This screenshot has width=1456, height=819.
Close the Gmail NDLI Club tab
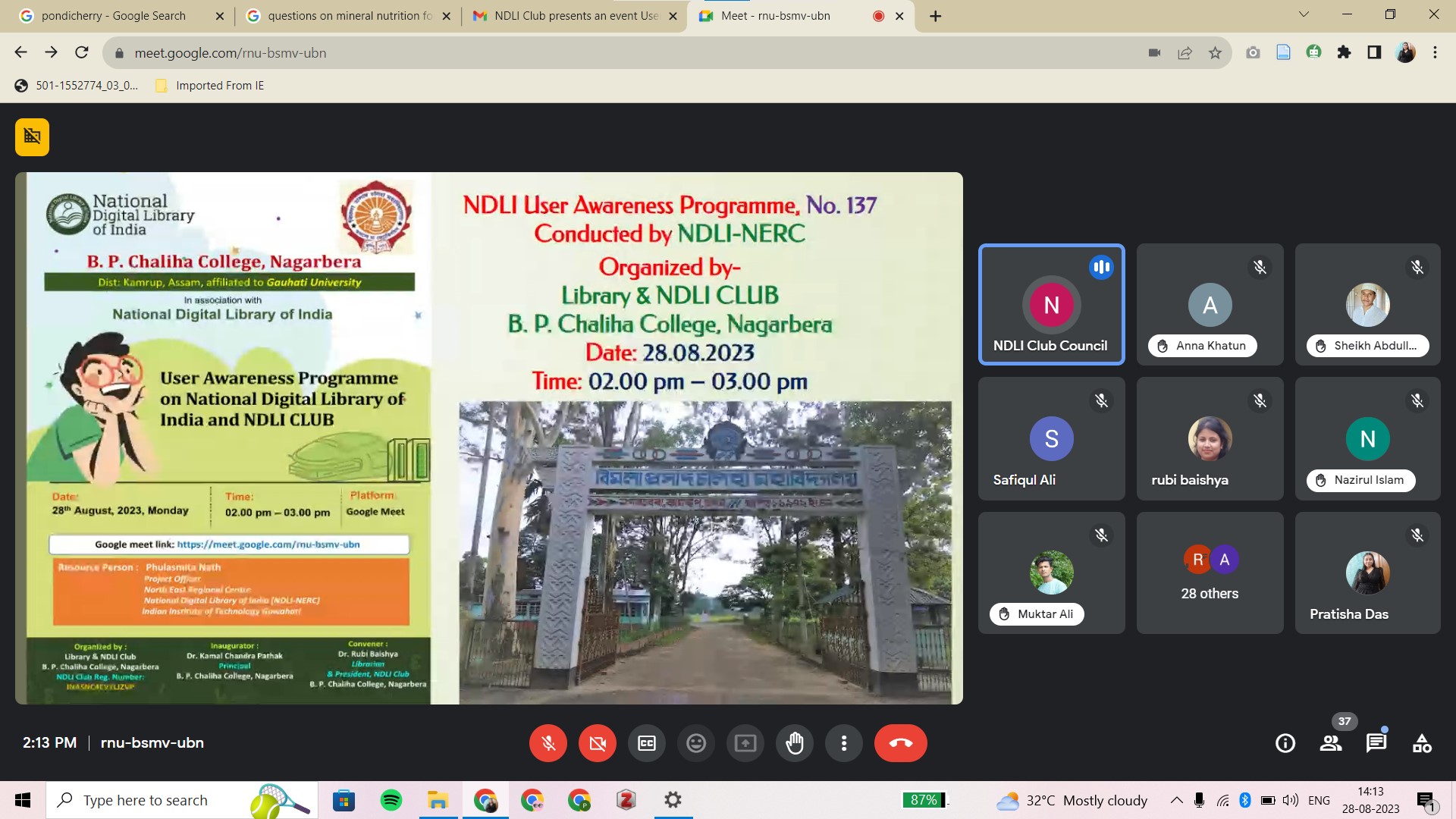click(x=673, y=16)
